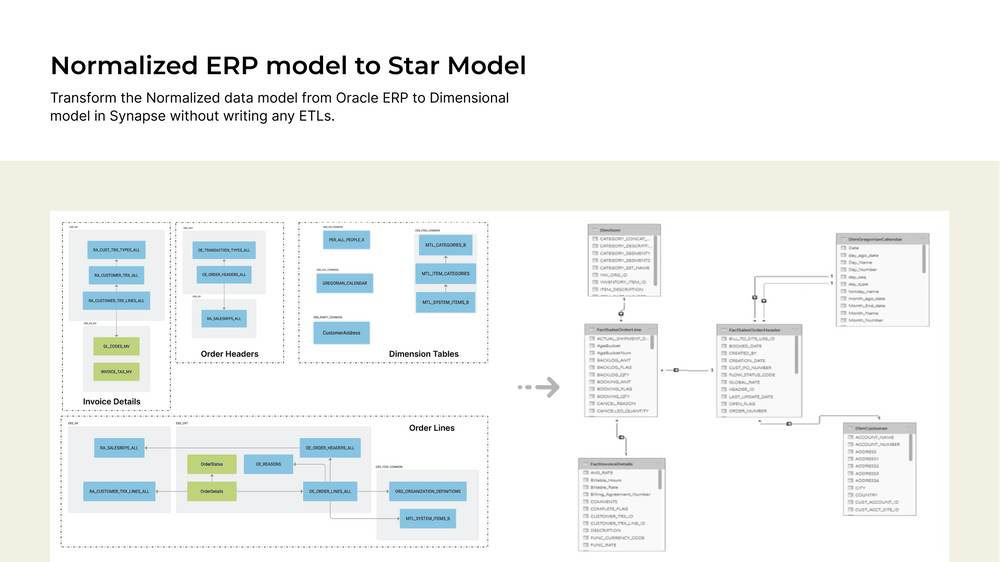Select the CustomerAddress node
1000x562 pixels.
(x=341, y=333)
